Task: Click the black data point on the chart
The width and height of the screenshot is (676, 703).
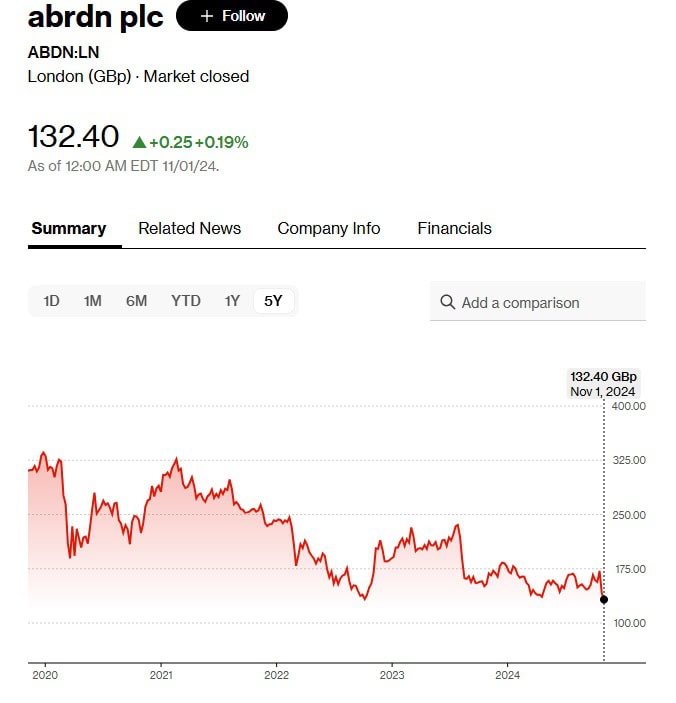Action: (x=604, y=599)
